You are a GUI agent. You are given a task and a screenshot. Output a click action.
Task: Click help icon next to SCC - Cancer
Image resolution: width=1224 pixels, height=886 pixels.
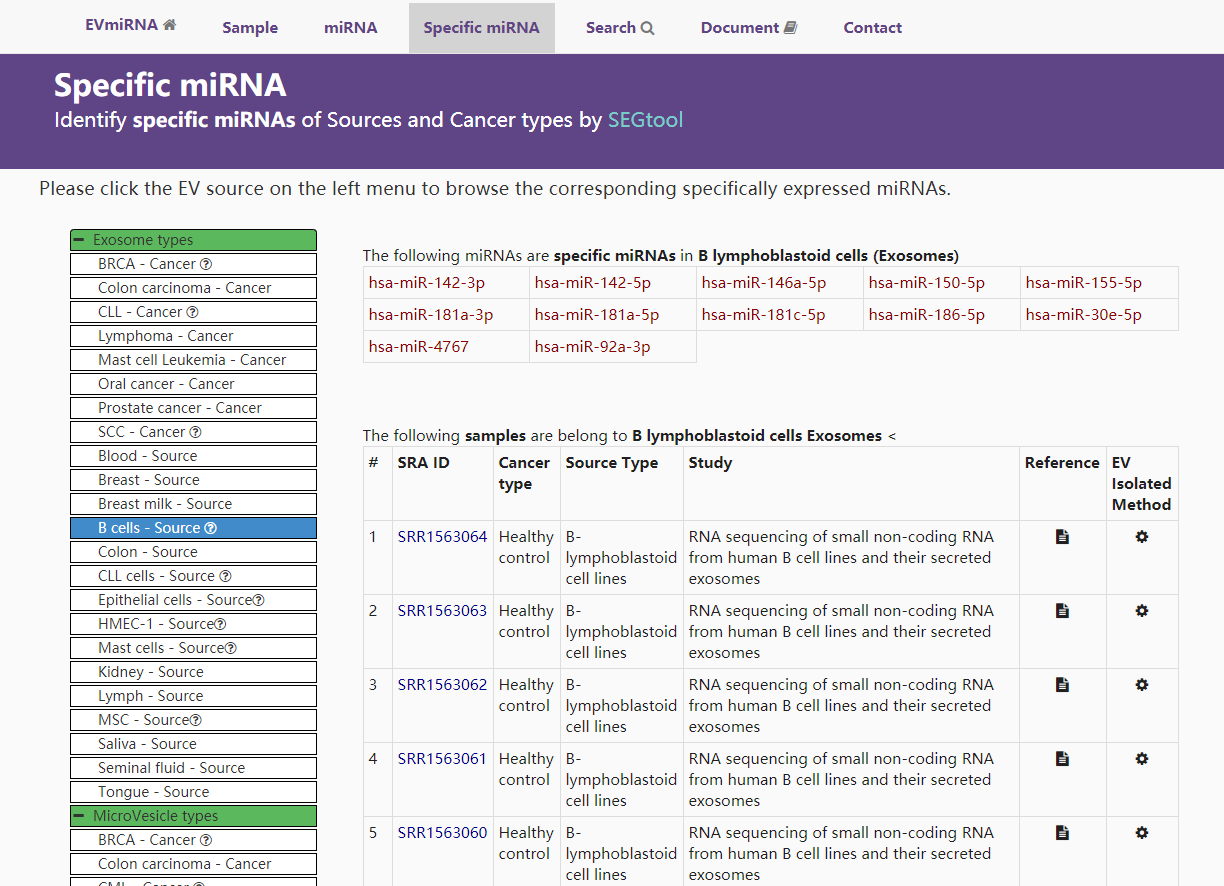coord(196,432)
